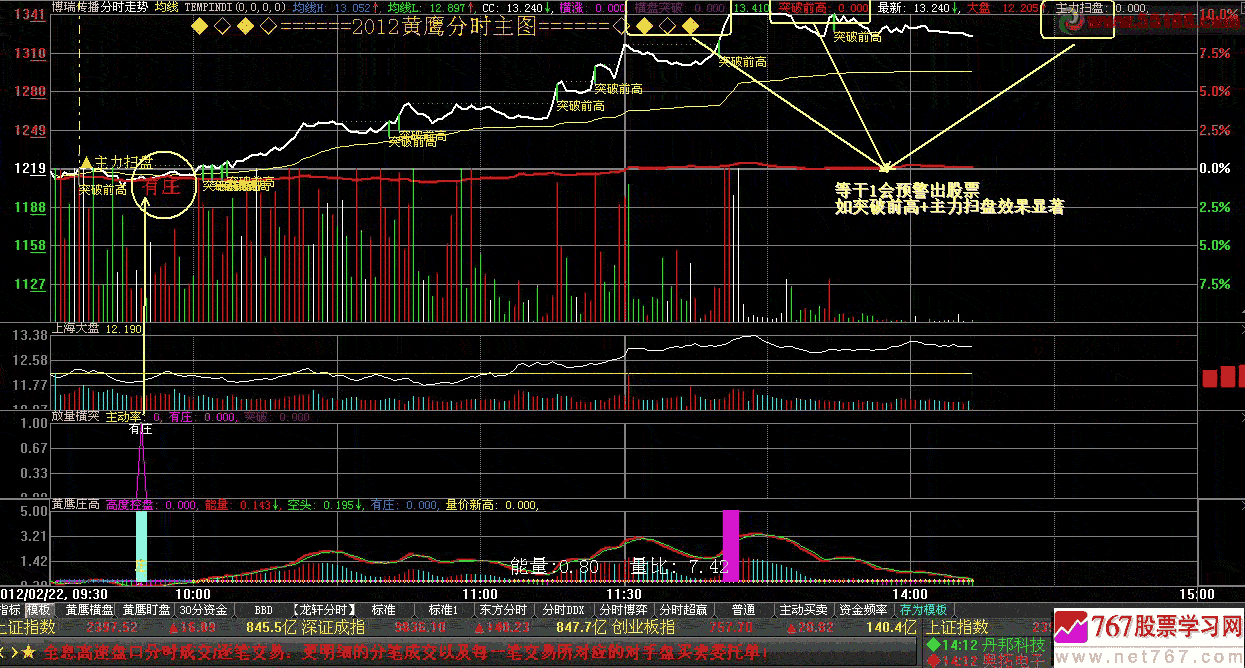Screen dimensions: 1245x668
Task: Open the 分时DDX tab
Action: 563,609
